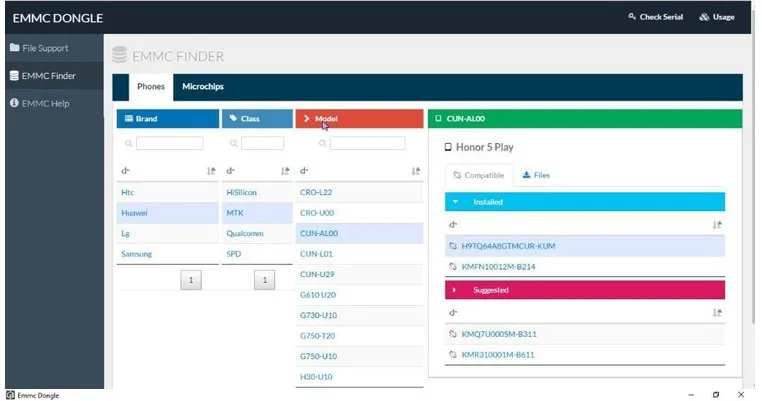The width and height of the screenshot is (762, 401).
Task: Click the red Model column header
Action: (359, 119)
